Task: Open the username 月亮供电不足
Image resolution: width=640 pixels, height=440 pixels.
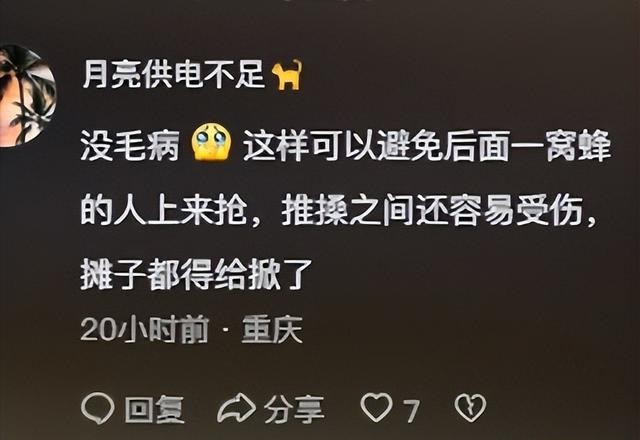Action: pos(174,76)
